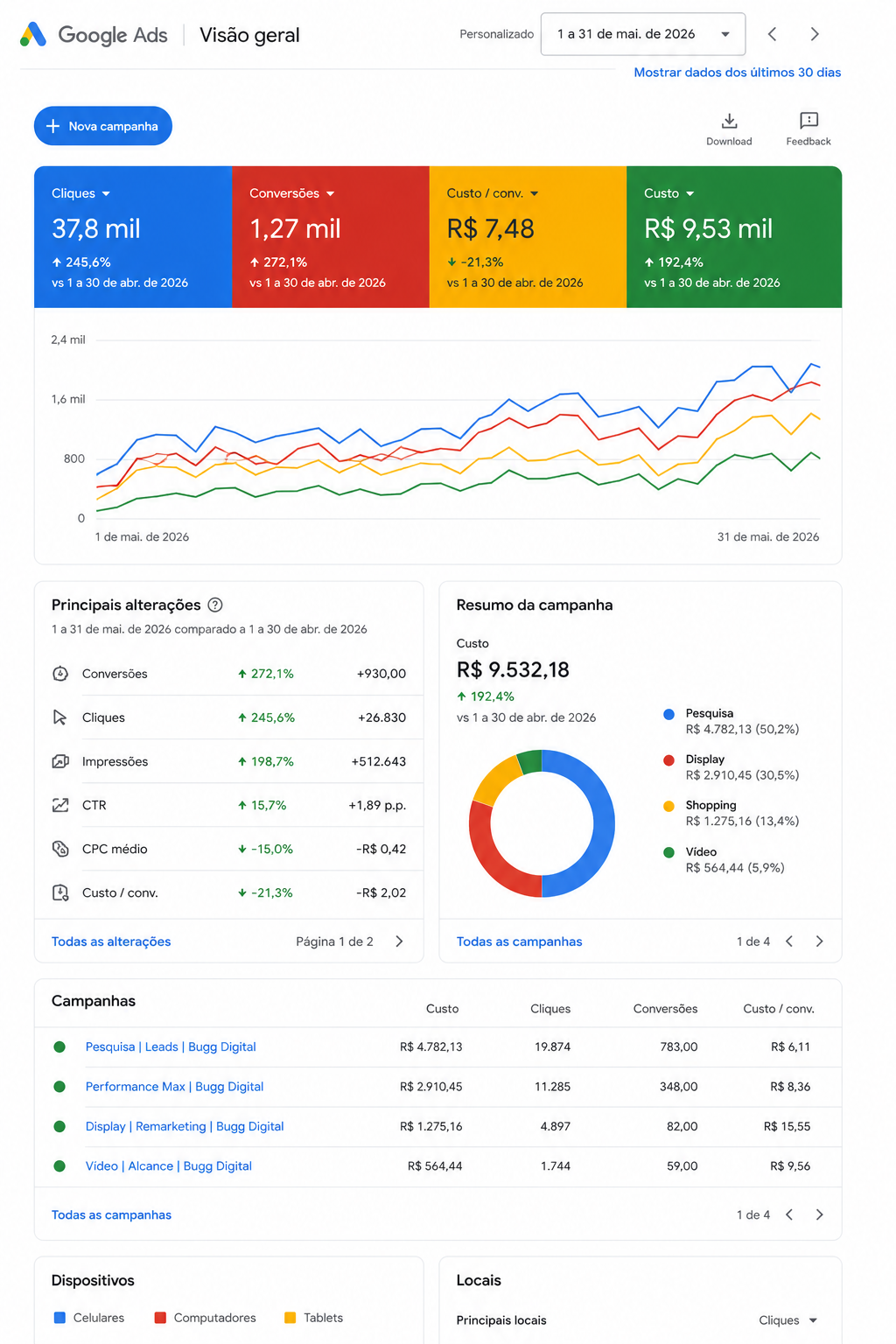Screen dimensions: 896x1344
Task: Click green status dot for Performance Max
Action: (x=59, y=1087)
